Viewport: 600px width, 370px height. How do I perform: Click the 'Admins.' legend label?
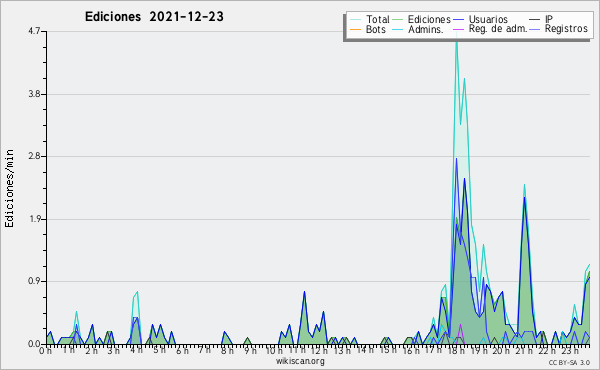426,29
